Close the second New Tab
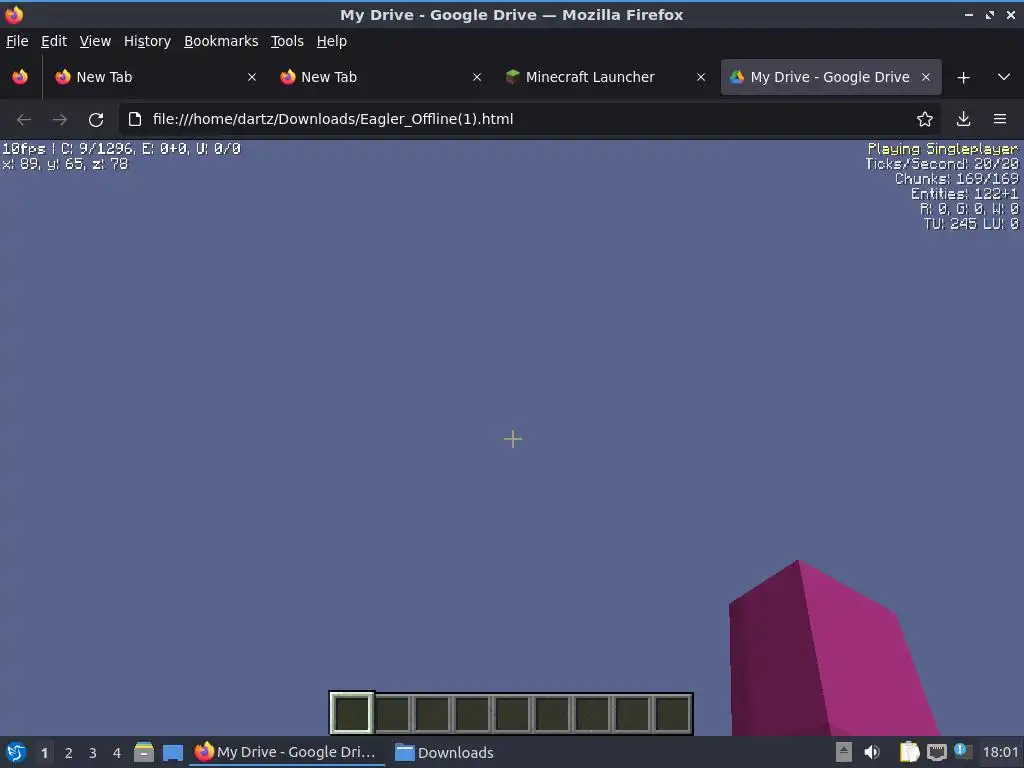 pyautogui.click(x=476, y=77)
